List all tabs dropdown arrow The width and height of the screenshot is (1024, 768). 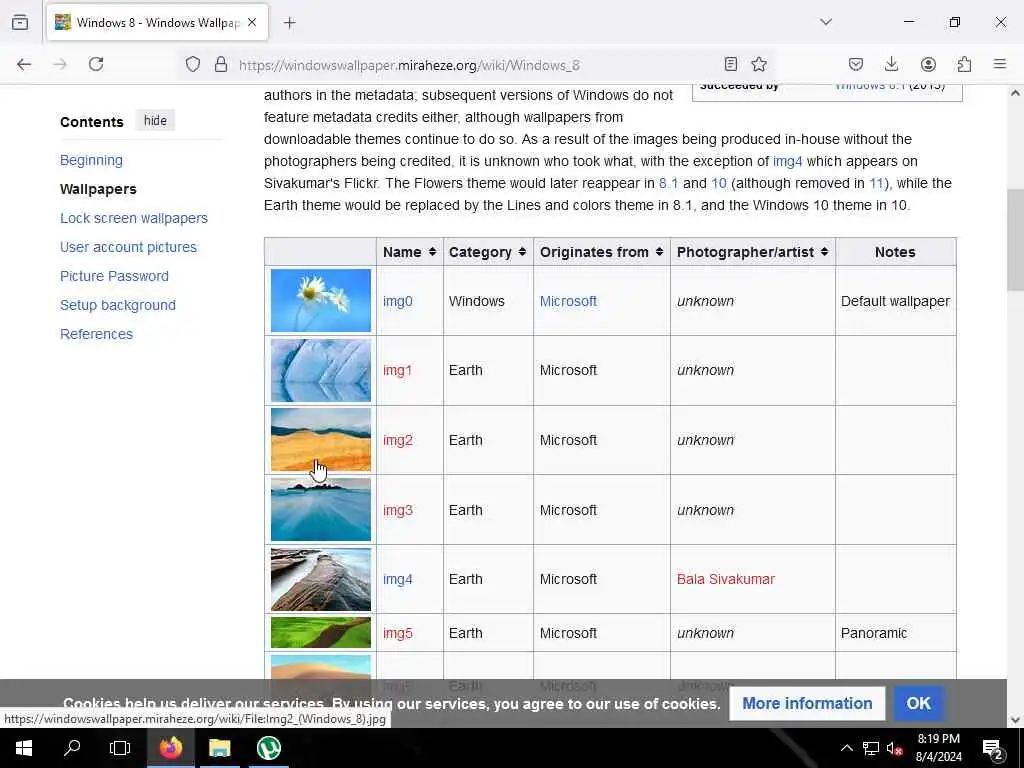[x=826, y=22]
